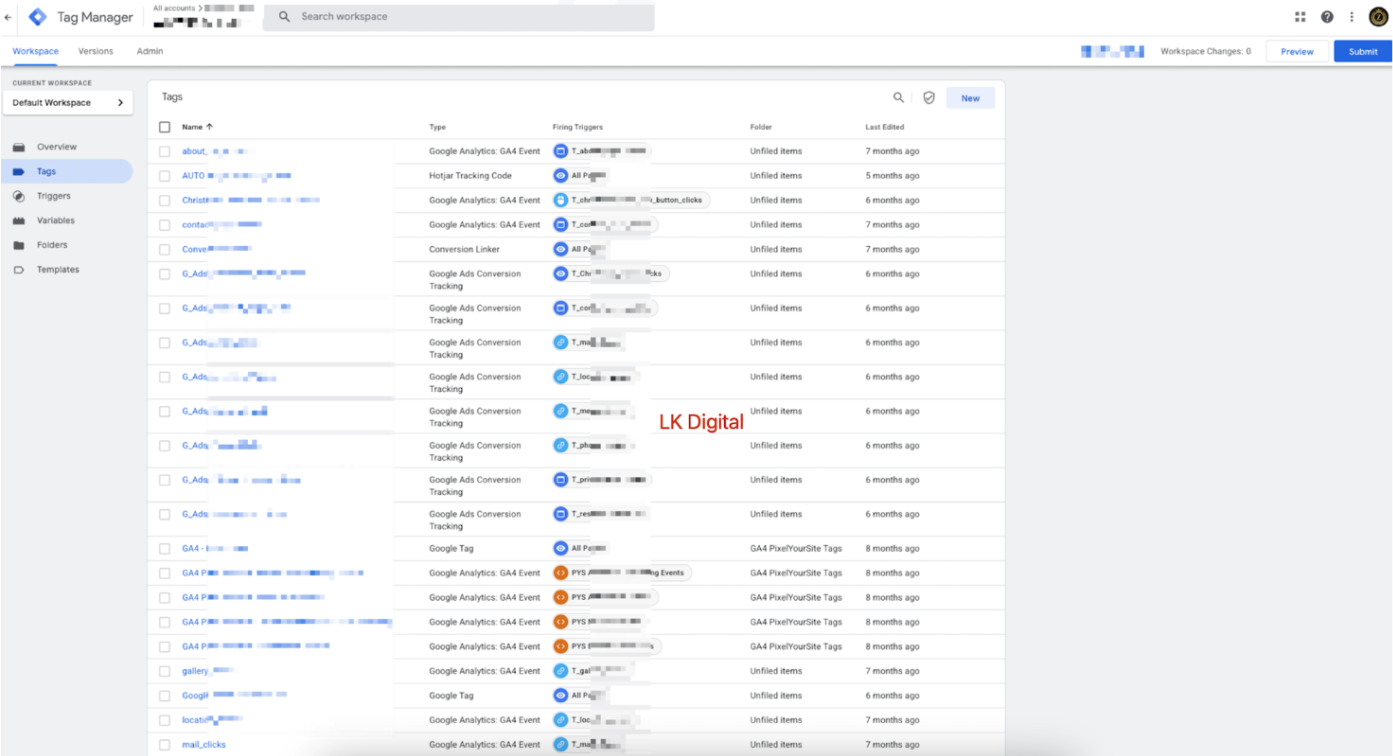
Task: Click the T_ab trigger chip icon
Action: click(x=561, y=151)
